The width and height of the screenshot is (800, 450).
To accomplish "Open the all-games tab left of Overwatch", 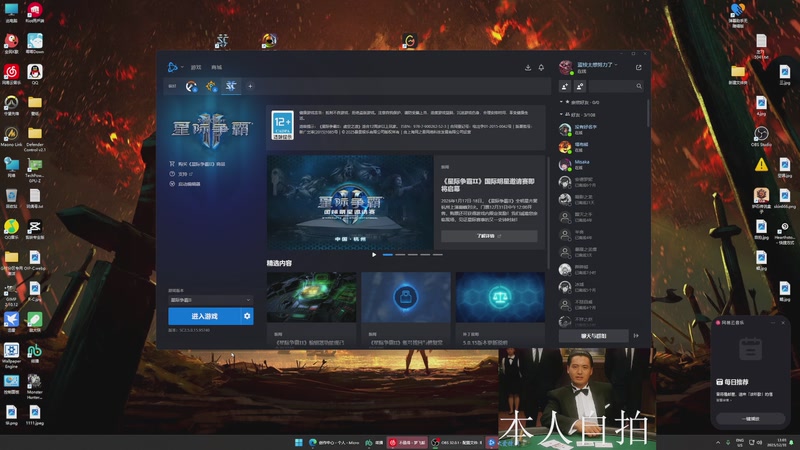I will pyautogui.click(x=172, y=86).
